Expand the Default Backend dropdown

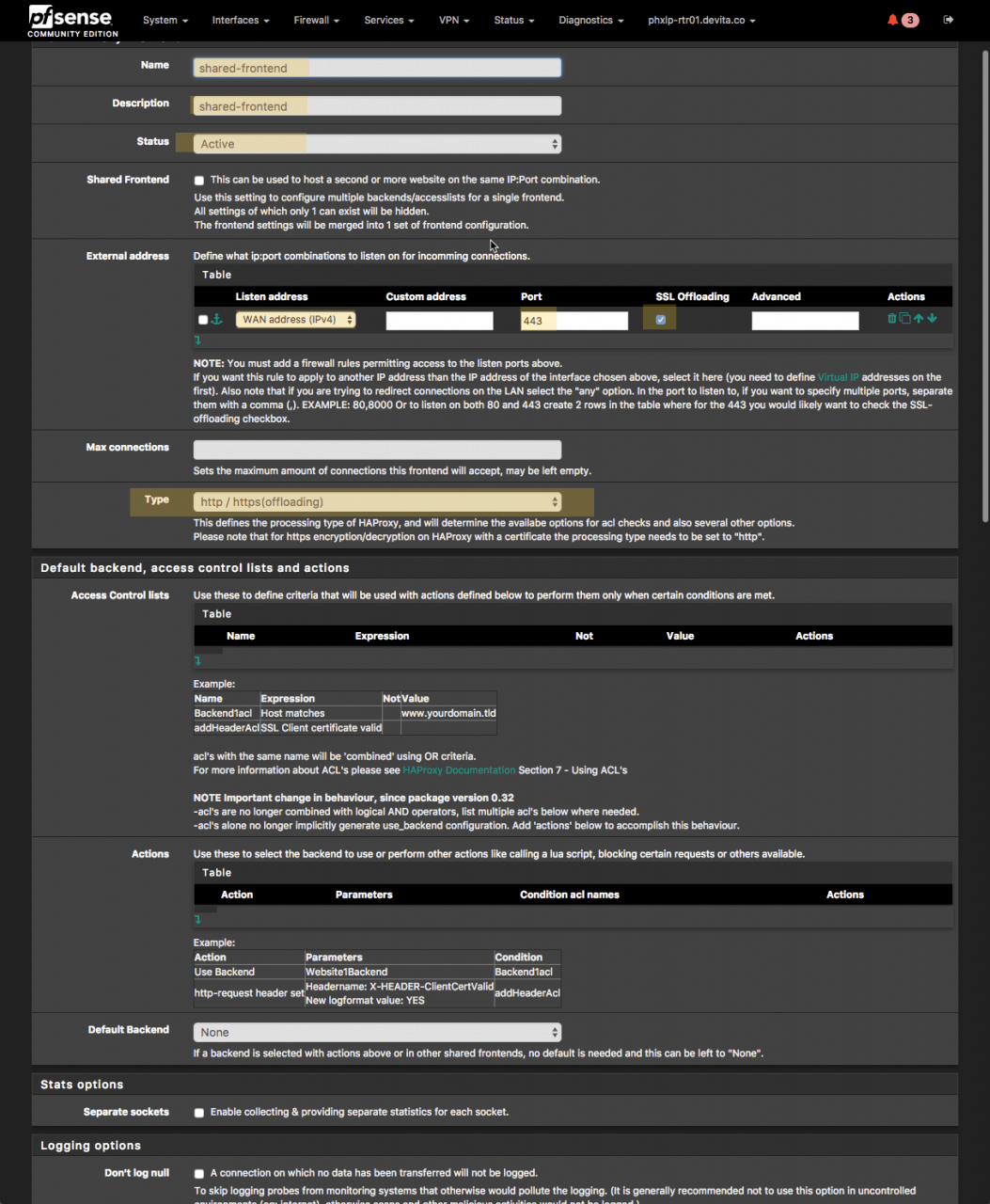(x=377, y=1033)
